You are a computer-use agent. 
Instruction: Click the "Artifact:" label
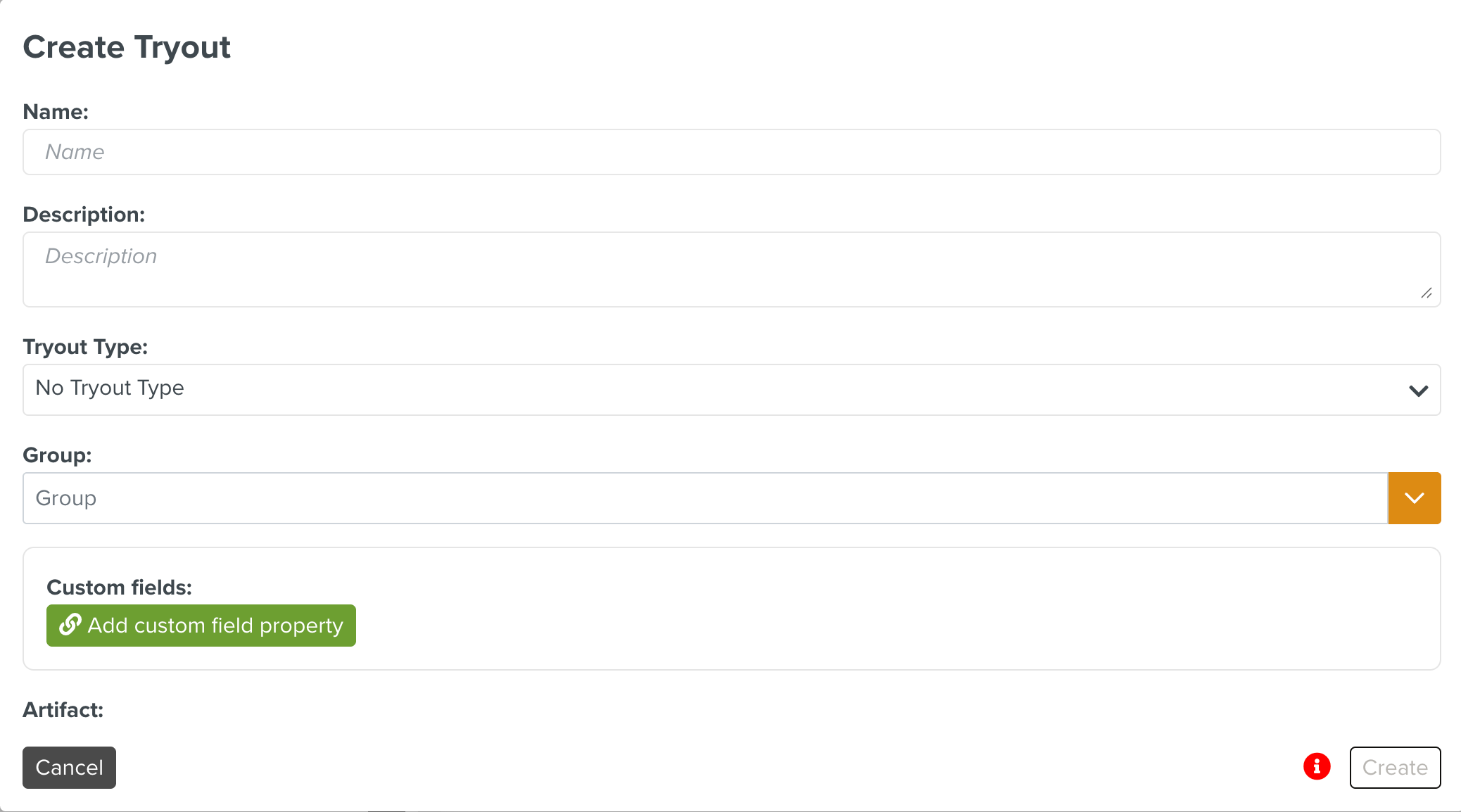click(x=63, y=710)
